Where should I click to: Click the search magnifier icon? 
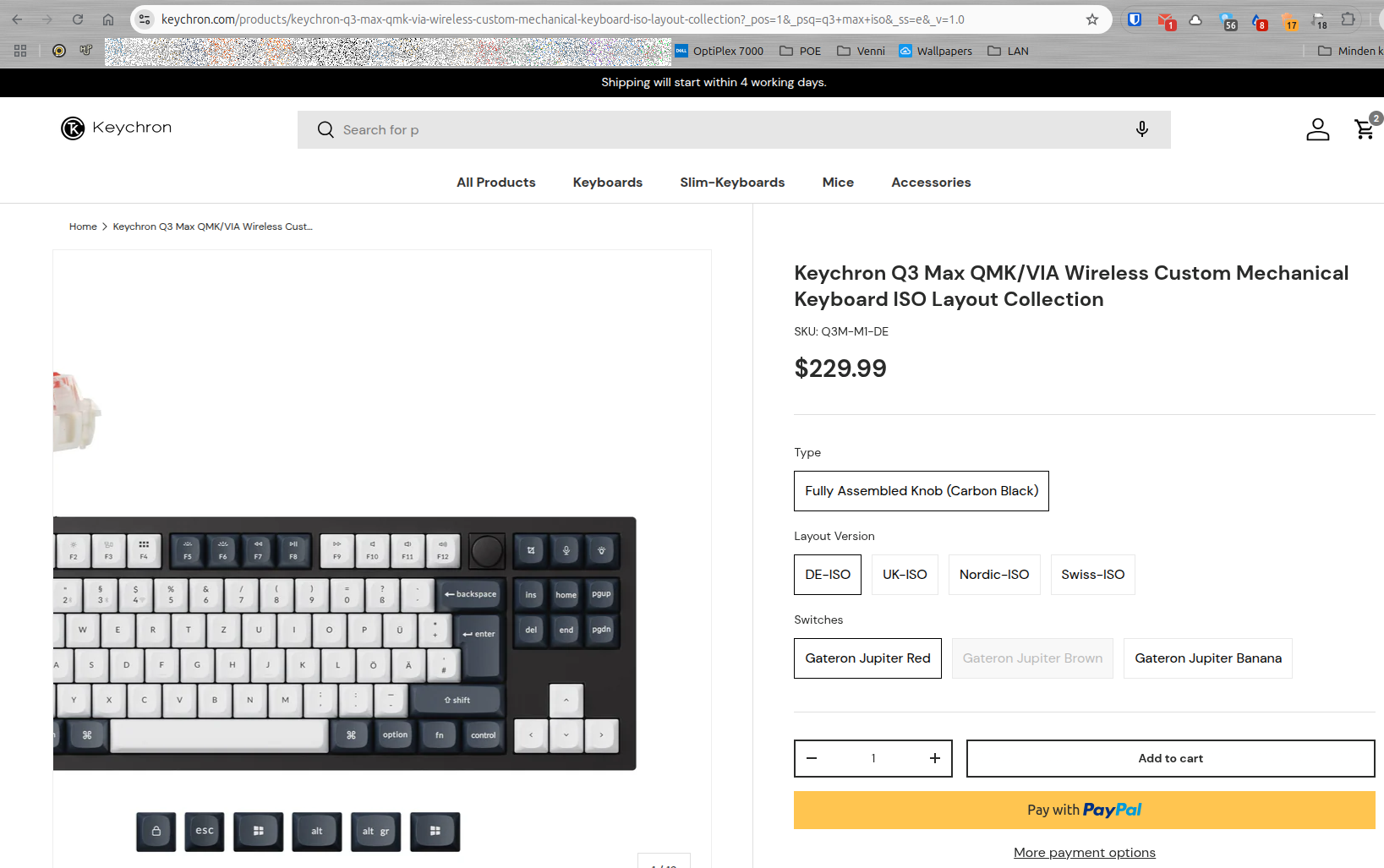(325, 129)
